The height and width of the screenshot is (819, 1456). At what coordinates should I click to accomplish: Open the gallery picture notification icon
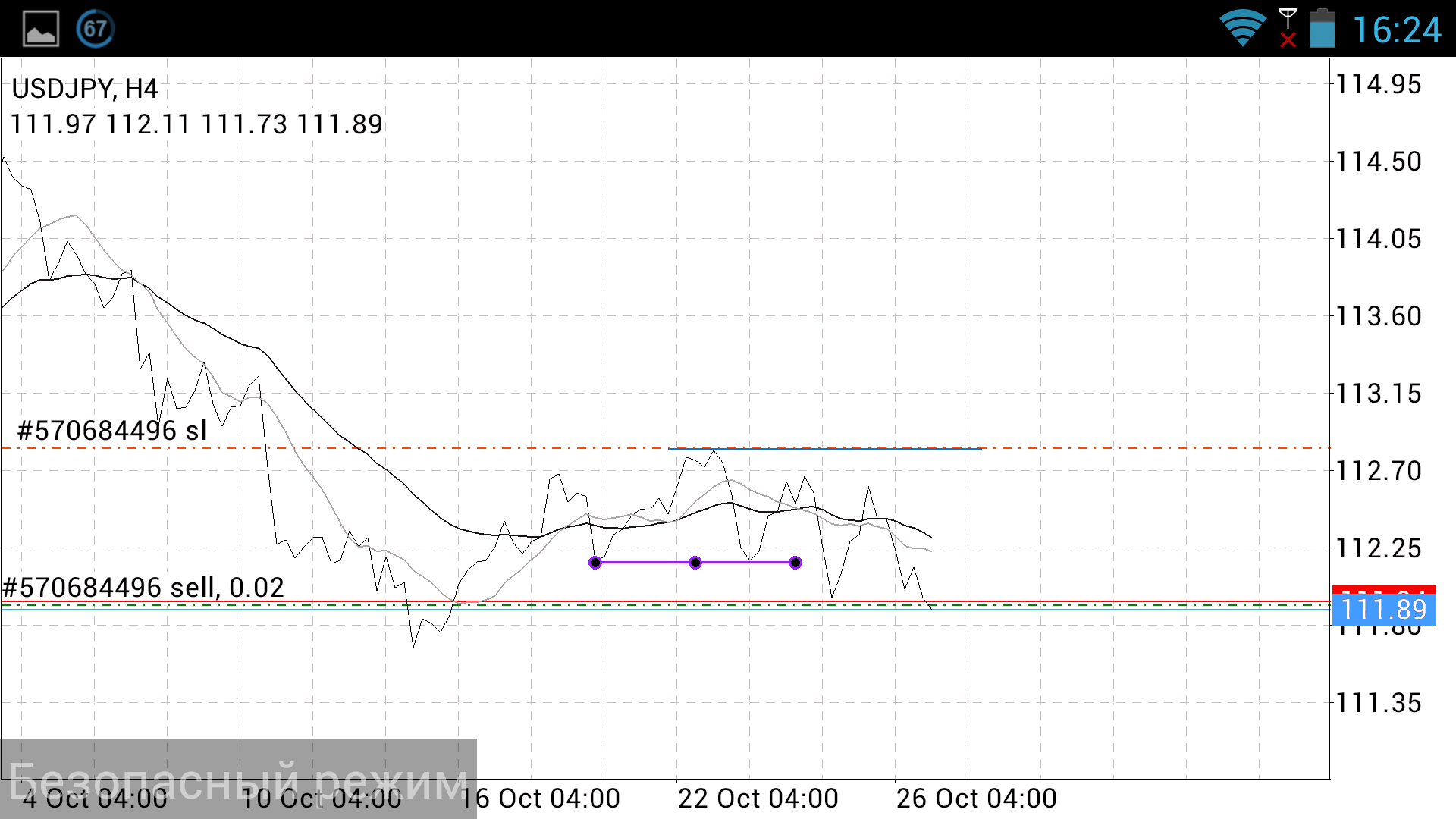(41, 30)
